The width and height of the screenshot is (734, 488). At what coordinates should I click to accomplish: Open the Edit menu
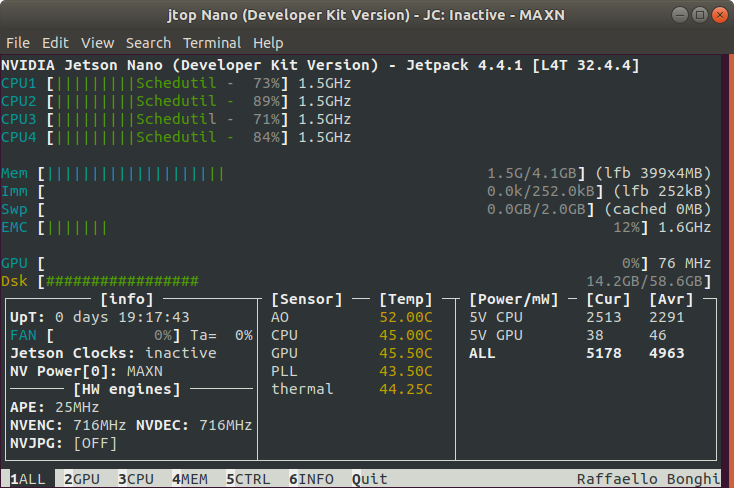tap(55, 43)
